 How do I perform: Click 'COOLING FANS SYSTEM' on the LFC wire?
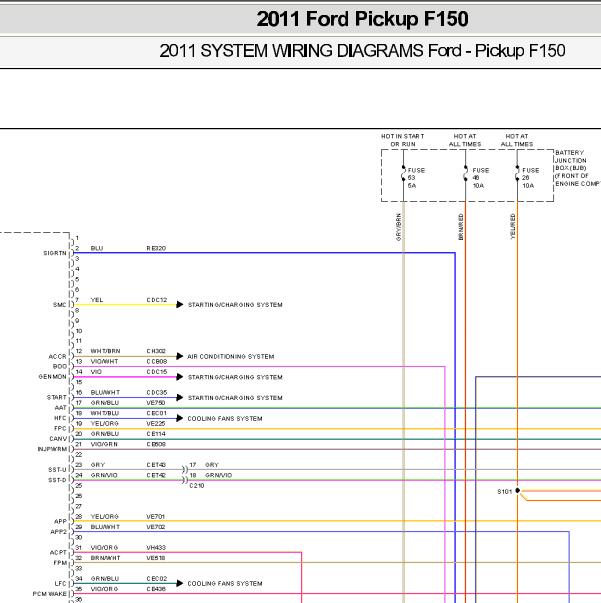pos(225,583)
